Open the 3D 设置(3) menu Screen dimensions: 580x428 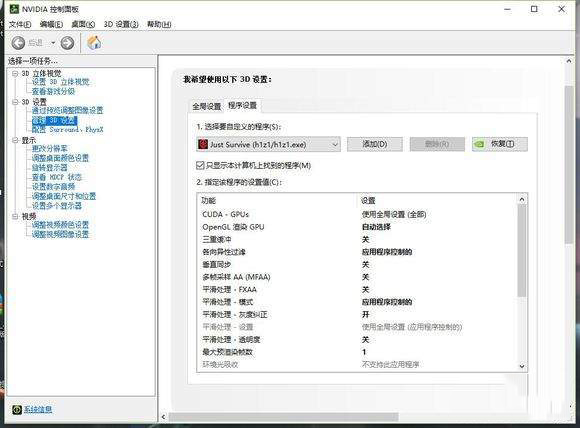(x=121, y=24)
